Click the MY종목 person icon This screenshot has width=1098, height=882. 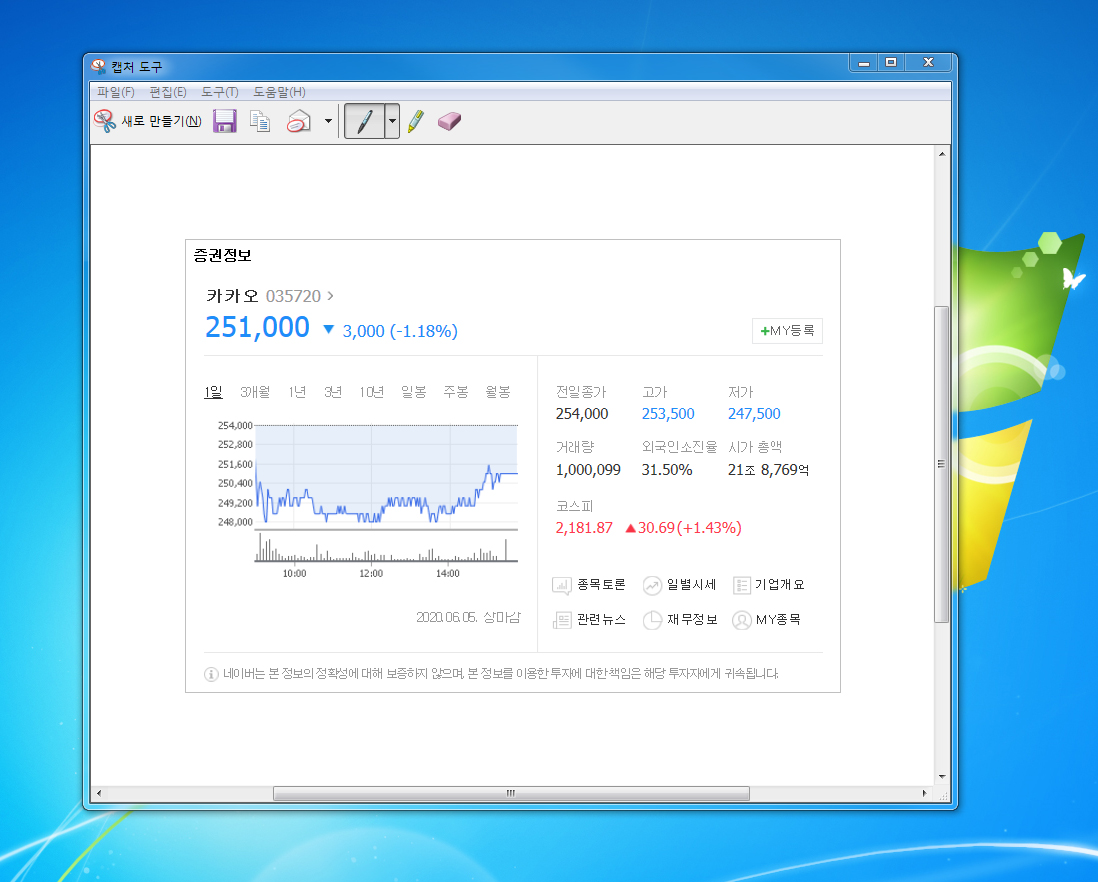point(742,620)
